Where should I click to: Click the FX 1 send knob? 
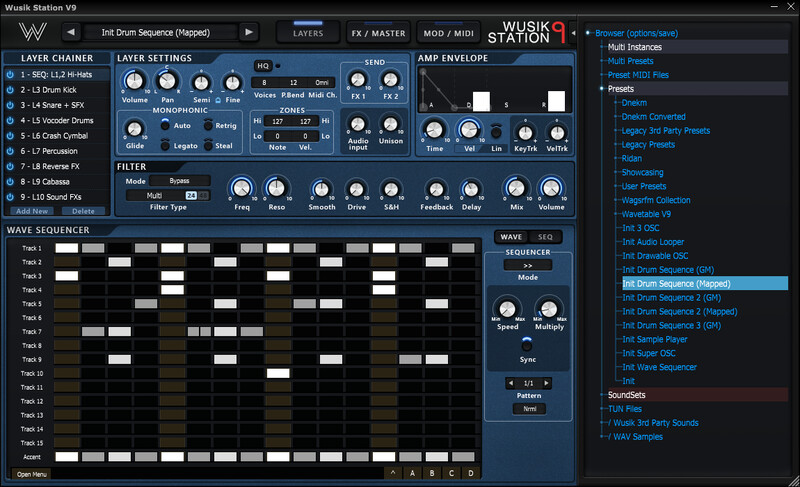[x=358, y=80]
